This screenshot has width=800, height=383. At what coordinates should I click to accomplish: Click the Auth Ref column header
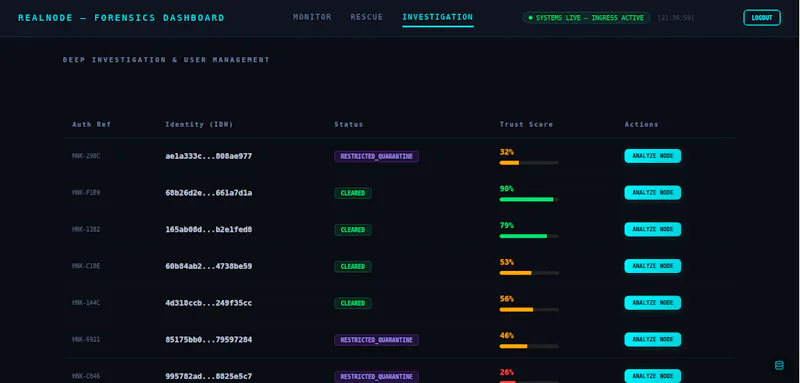(x=91, y=124)
